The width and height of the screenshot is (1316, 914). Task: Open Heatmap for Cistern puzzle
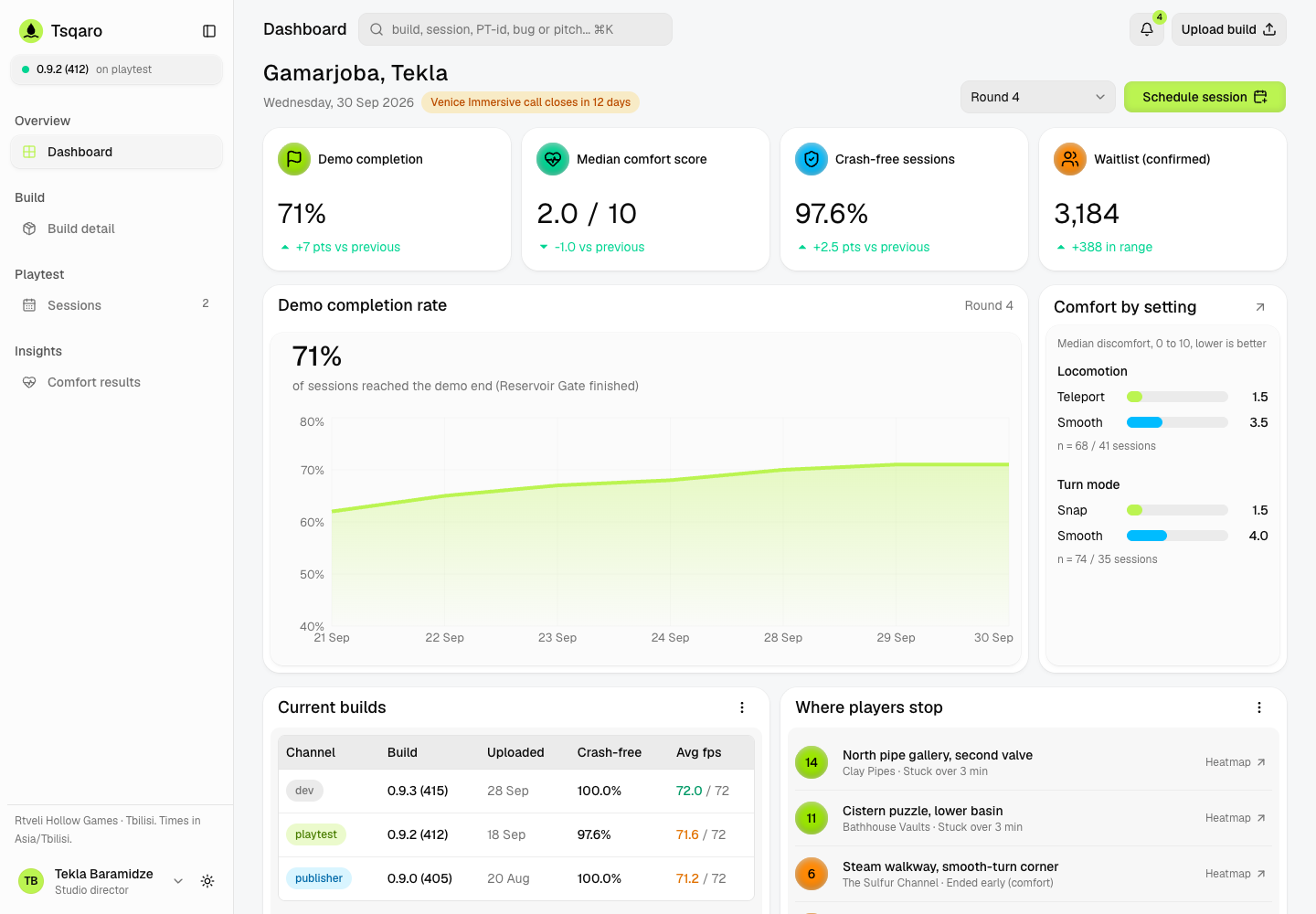(1235, 818)
